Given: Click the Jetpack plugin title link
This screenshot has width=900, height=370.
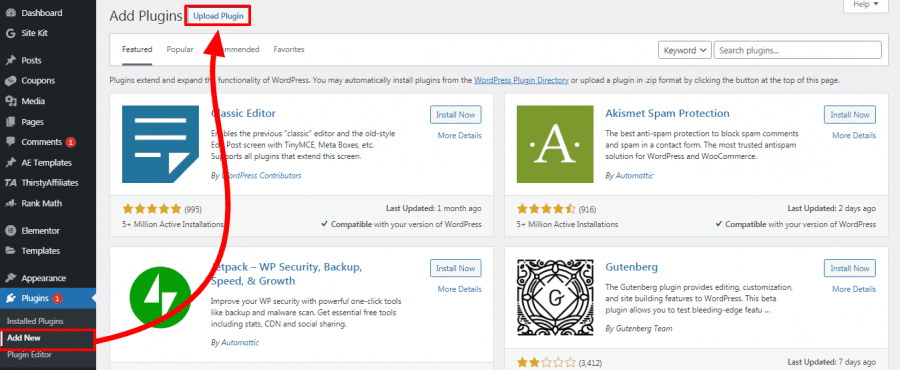Looking at the screenshot, I should (286, 274).
